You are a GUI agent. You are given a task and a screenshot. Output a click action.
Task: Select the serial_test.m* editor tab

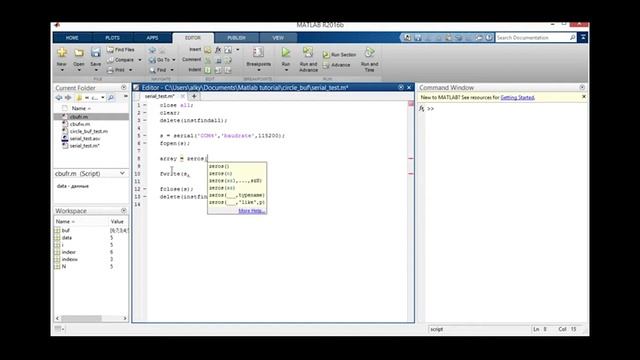click(x=160, y=96)
